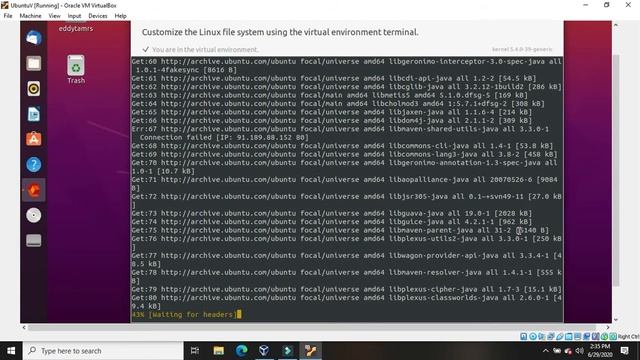The width and height of the screenshot is (640, 360).
Task: Click the VirtualBox recording status indicator
Action: click(587, 336)
